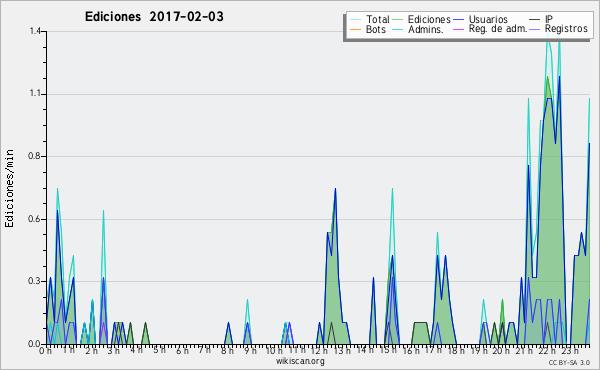Click the Bots orange legend line swatch
This screenshot has height=370, width=600.
355,29
